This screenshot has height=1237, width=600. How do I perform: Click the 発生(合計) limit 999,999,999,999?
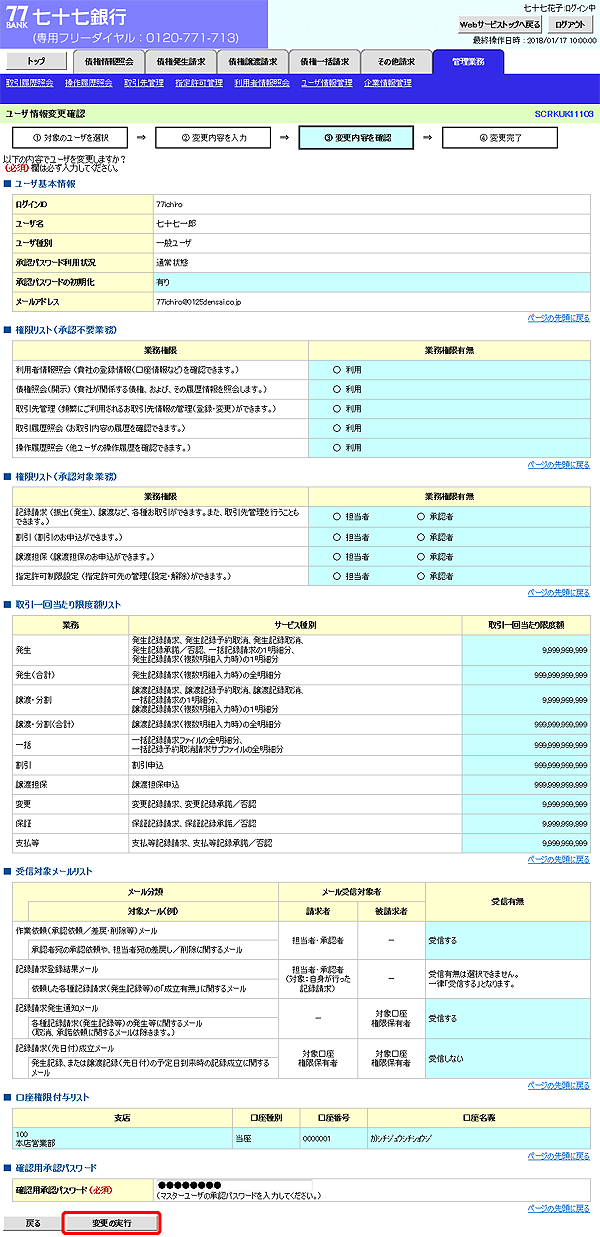[x=561, y=675]
